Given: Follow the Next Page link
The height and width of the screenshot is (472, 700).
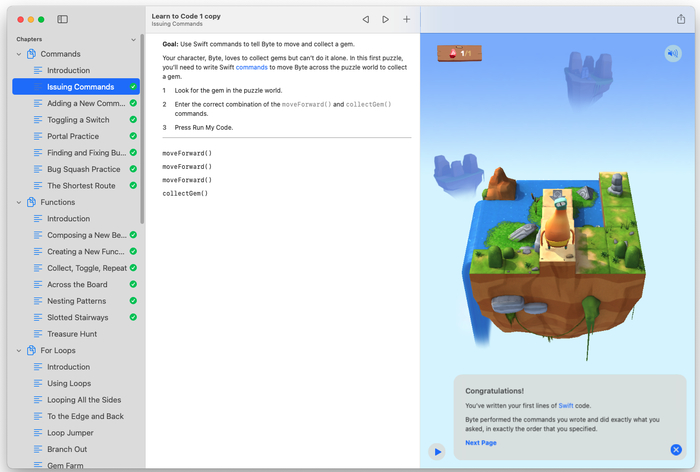Looking at the screenshot, I should [x=481, y=443].
